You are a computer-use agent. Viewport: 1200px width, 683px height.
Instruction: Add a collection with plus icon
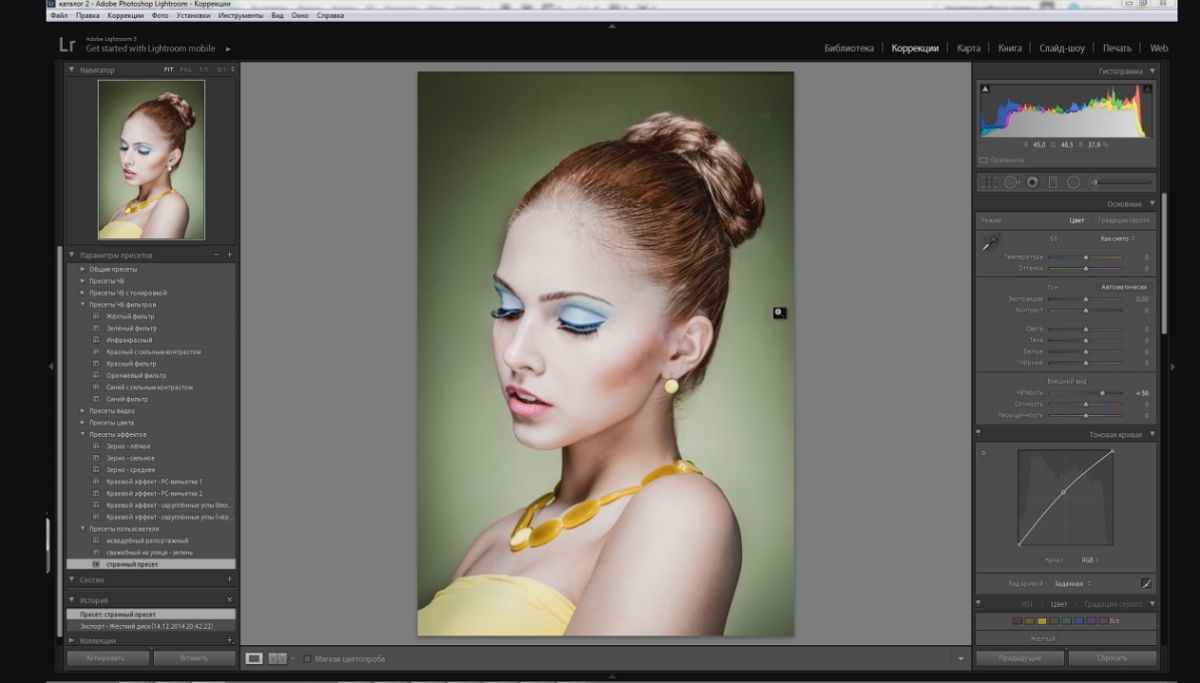(229, 640)
